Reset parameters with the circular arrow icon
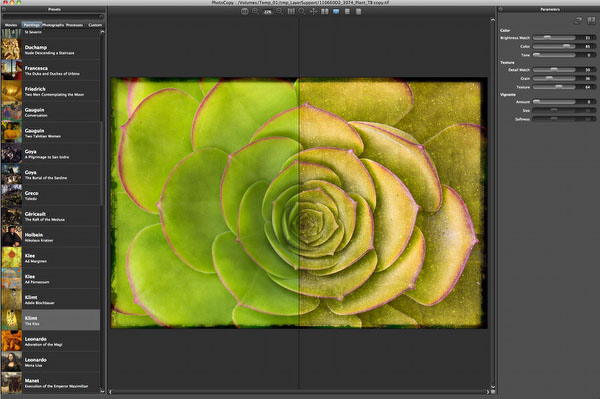 tap(578, 21)
